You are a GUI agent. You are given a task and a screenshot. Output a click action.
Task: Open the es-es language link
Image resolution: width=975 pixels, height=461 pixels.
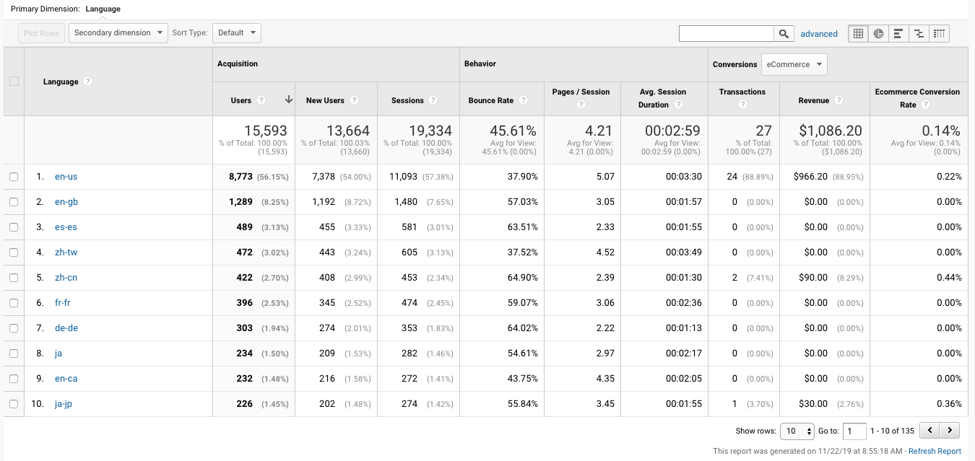click(x=65, y=227)
